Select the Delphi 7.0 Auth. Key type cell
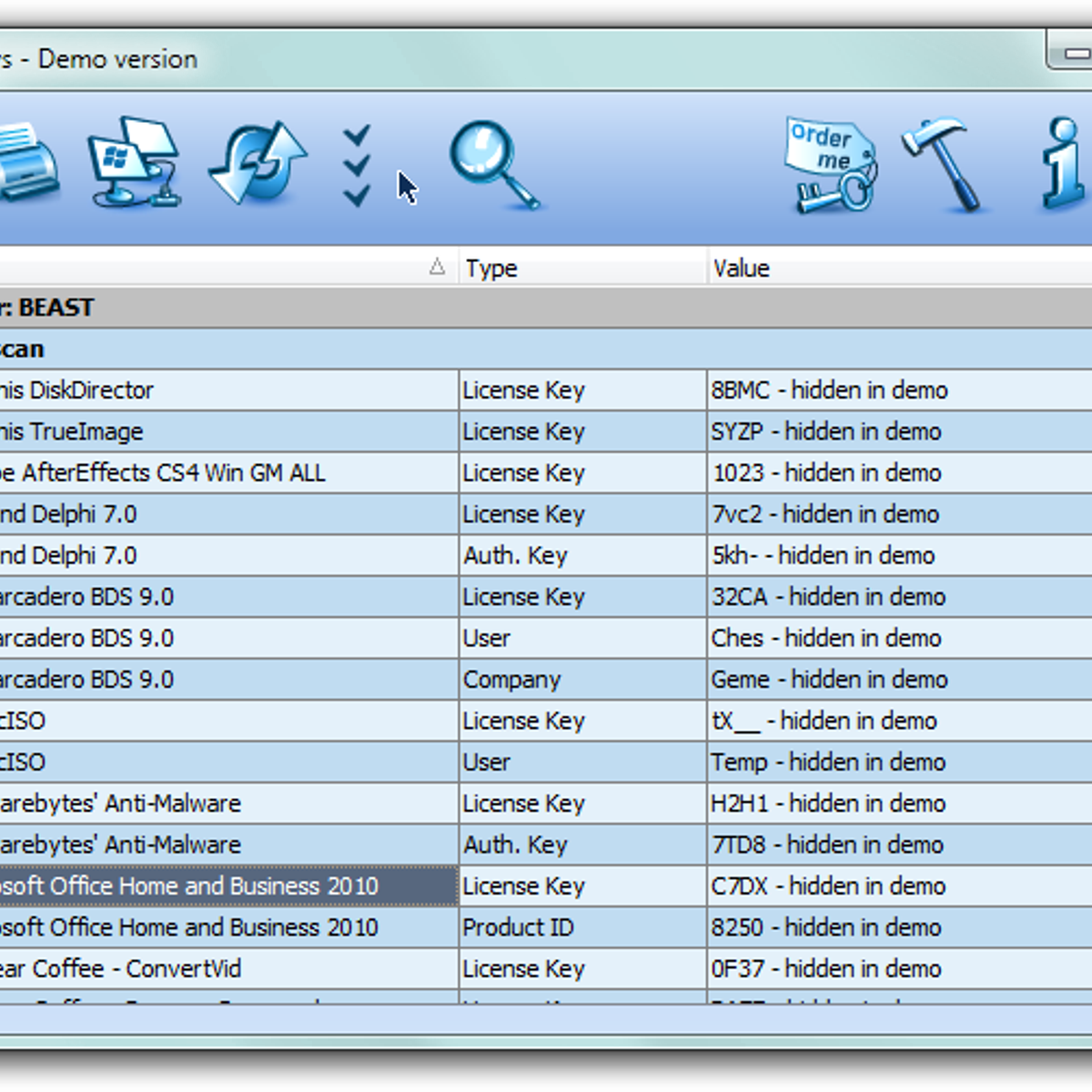The height and width of the screenshot is (1092, 1092). click(582, 555)
